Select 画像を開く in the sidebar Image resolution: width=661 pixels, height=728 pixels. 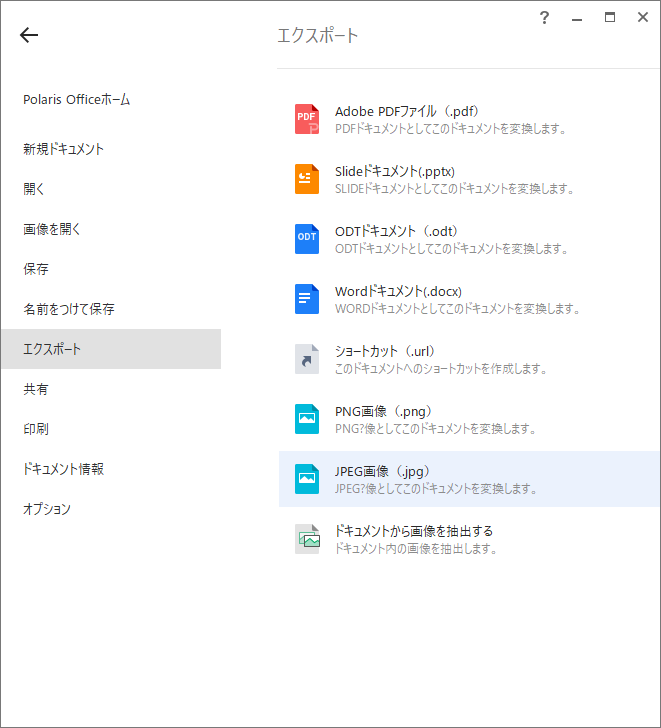click(52, 229)
